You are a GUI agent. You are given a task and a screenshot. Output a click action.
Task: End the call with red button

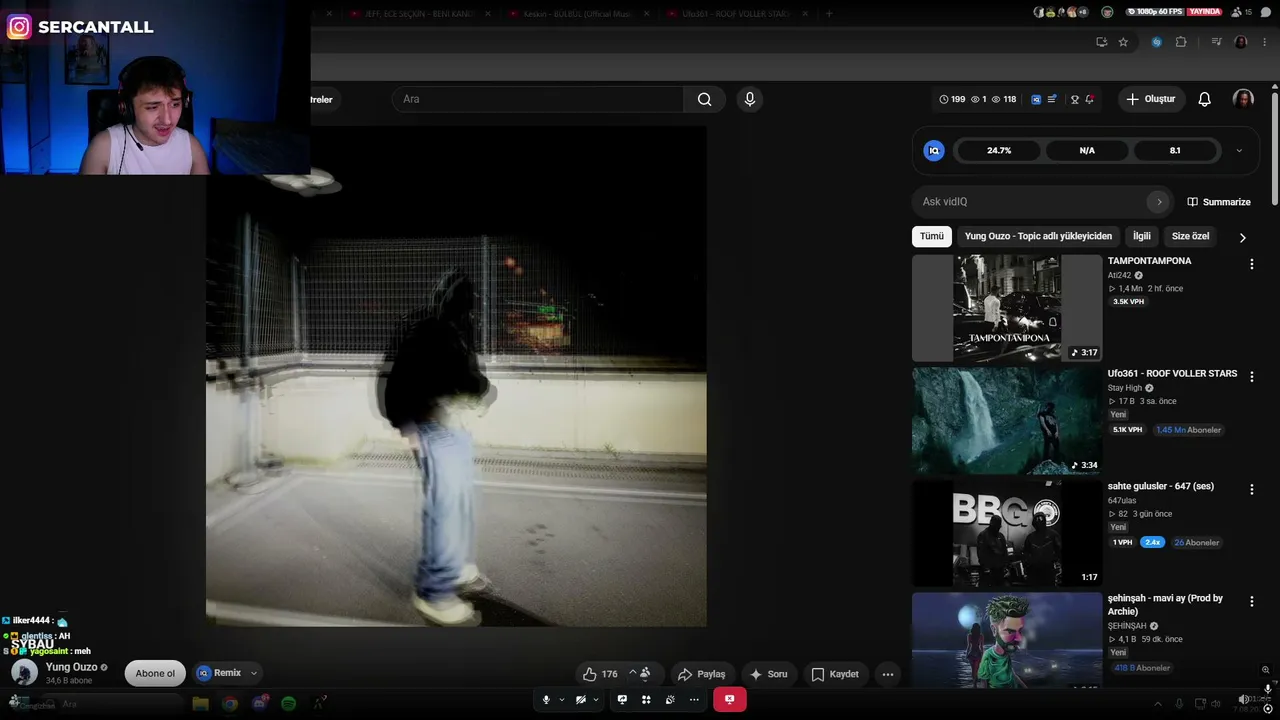[729, 700]
